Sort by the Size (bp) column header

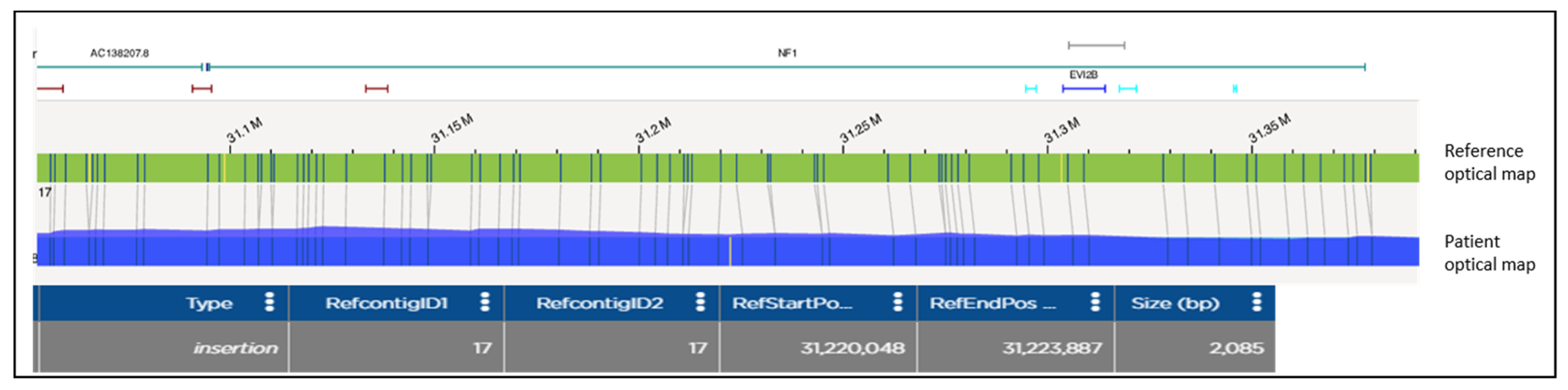pyautogui.click(x=1175, y=304)
